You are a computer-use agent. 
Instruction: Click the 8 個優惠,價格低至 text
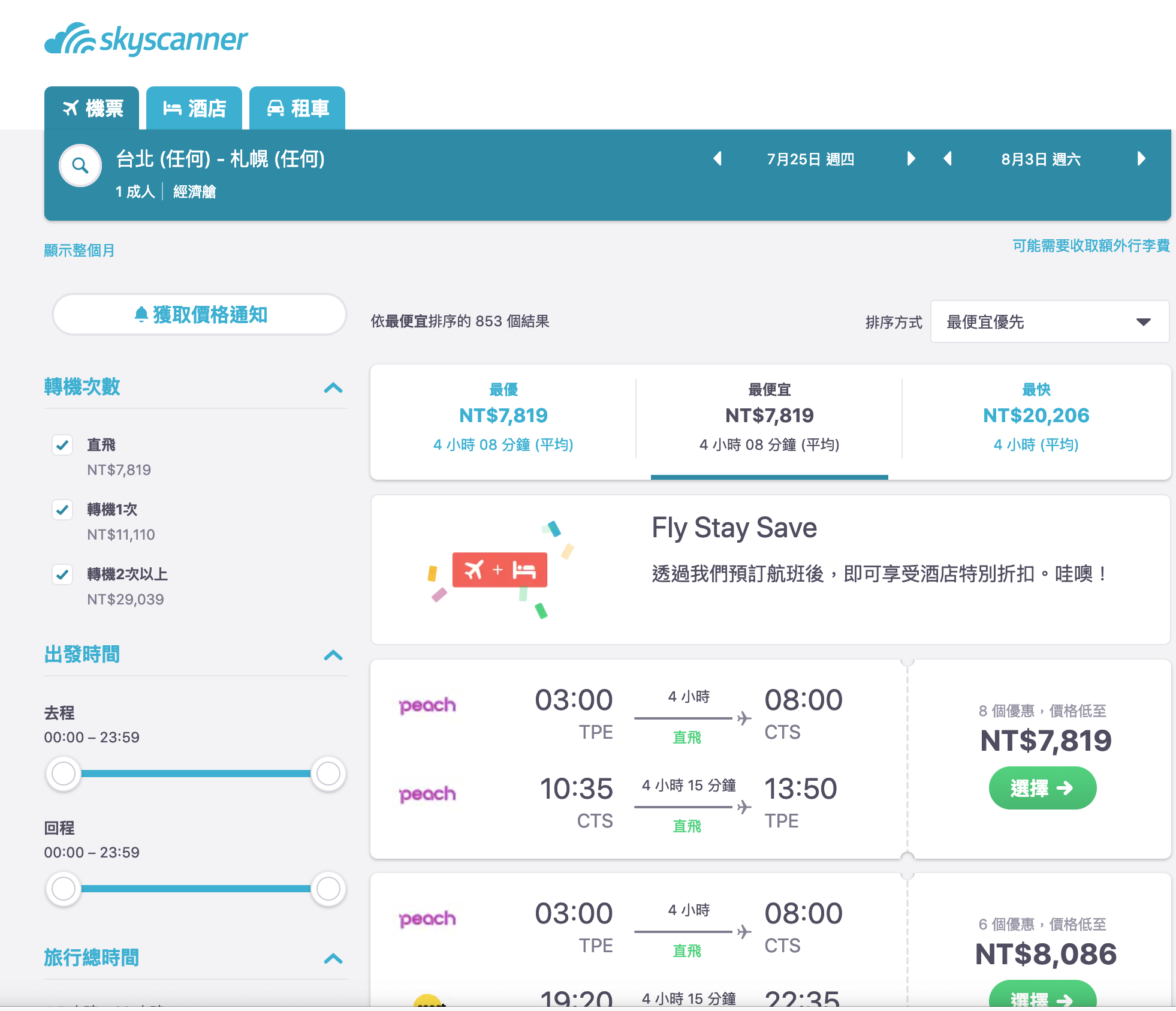tap(1042, 711)
